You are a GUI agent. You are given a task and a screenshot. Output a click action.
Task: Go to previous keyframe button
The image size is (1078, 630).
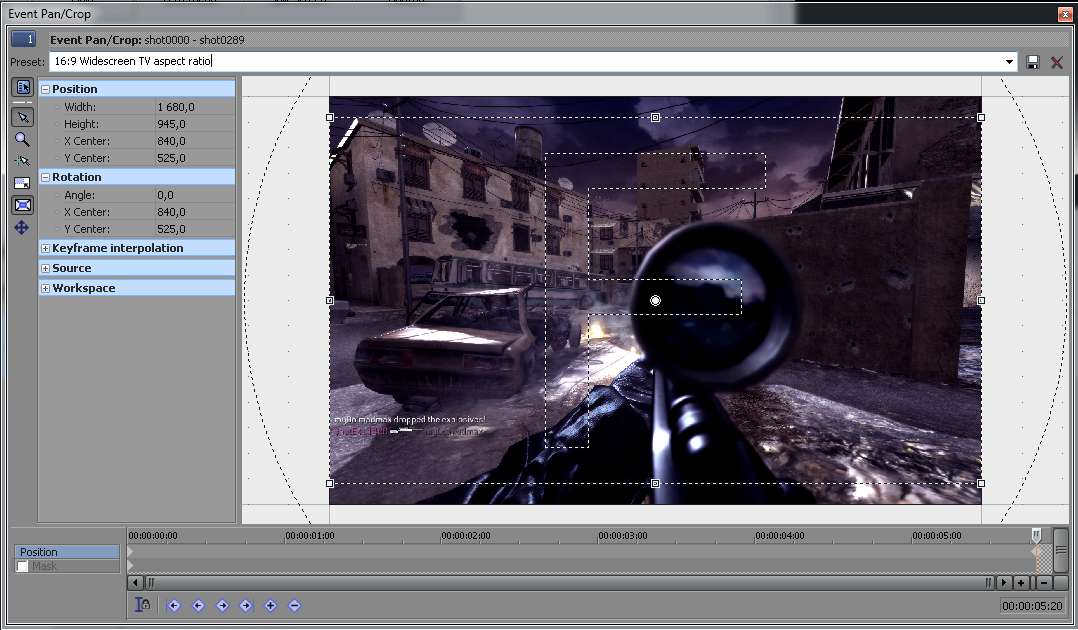point(198,605)
